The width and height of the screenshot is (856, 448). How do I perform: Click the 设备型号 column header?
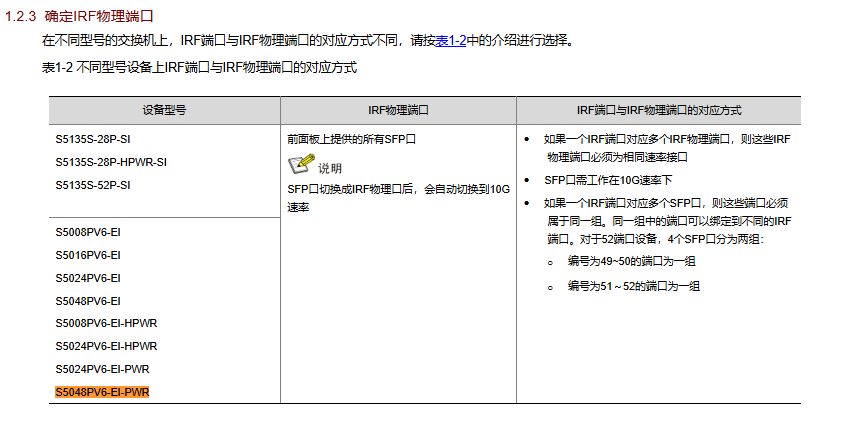(x=164, y=110)
